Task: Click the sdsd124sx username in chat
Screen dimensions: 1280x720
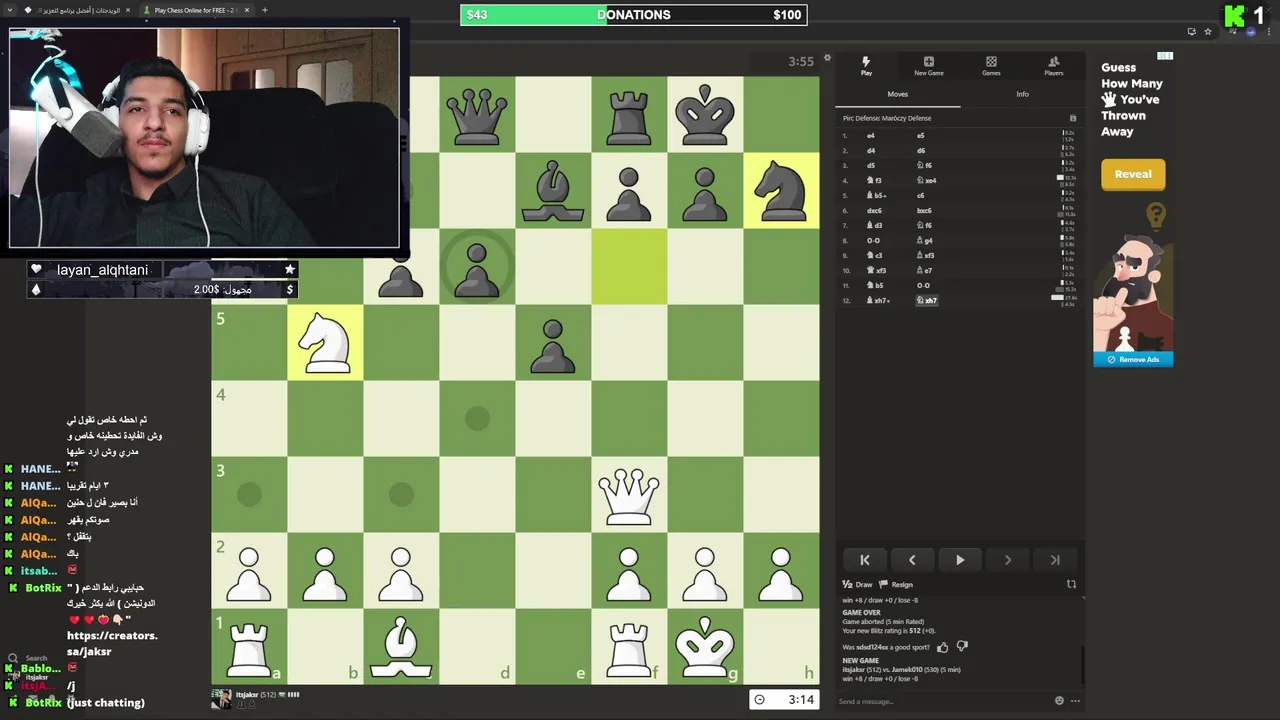Action: (x=871, y=647)
